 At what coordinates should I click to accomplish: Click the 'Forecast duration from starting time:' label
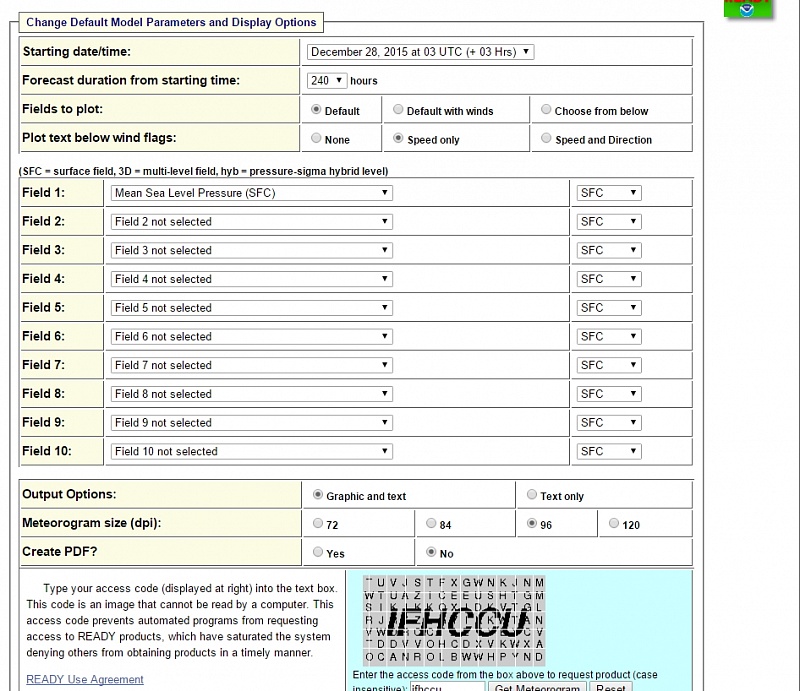pyautogui.click(x=131, y=80)
